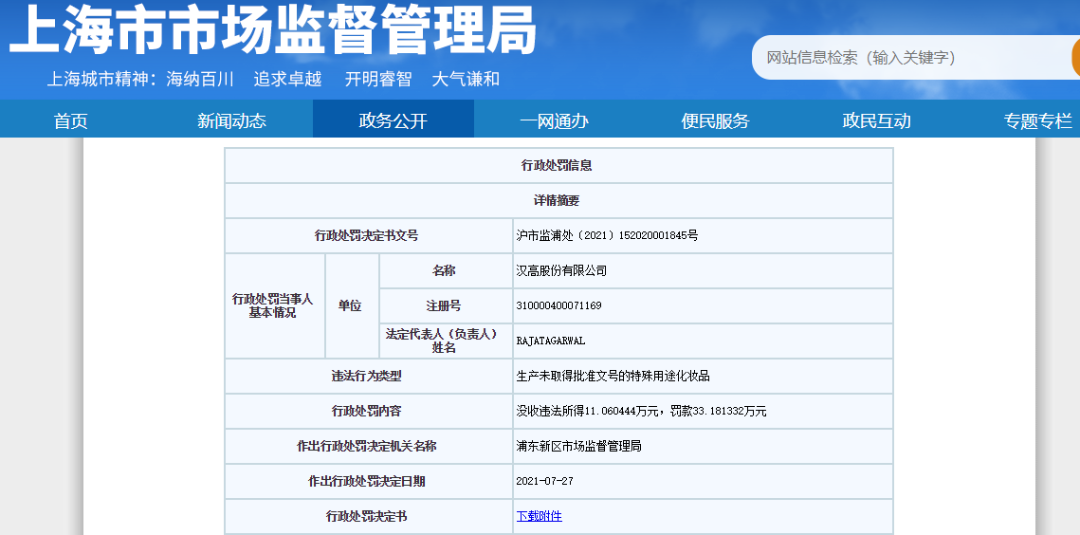Click the 作出行政处罚决定机关名称 label
Image resolution: width=1080 pixels, height=535 pixels.
(x=368, y=446)
